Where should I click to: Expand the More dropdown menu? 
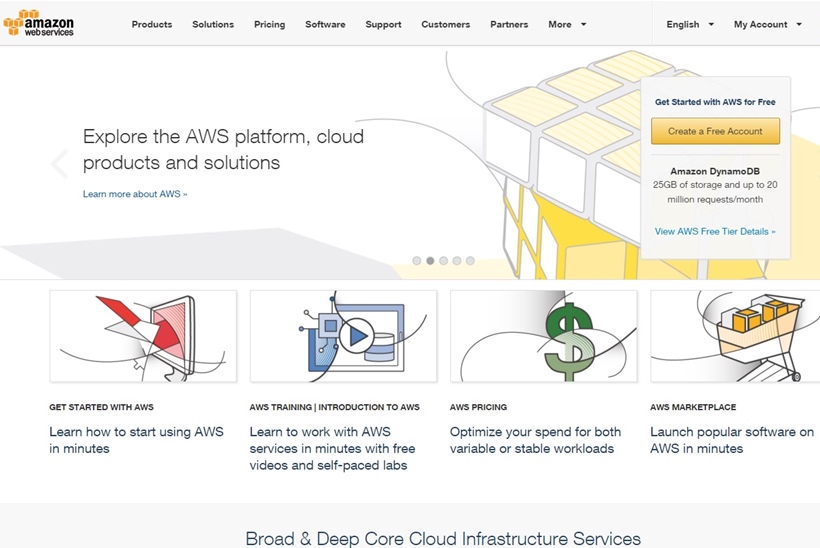coord(567,24)
